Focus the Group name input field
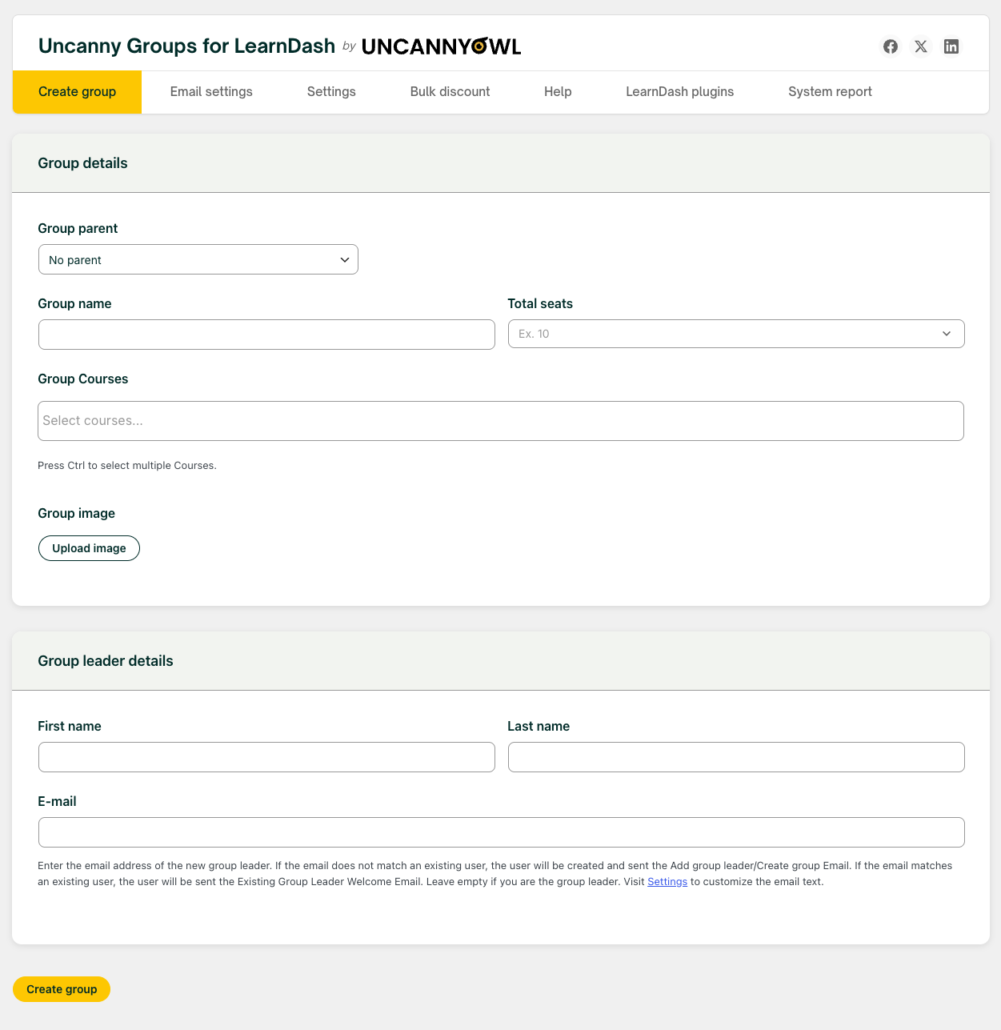Screen dimensions: 1001x1030 (267, 334)
